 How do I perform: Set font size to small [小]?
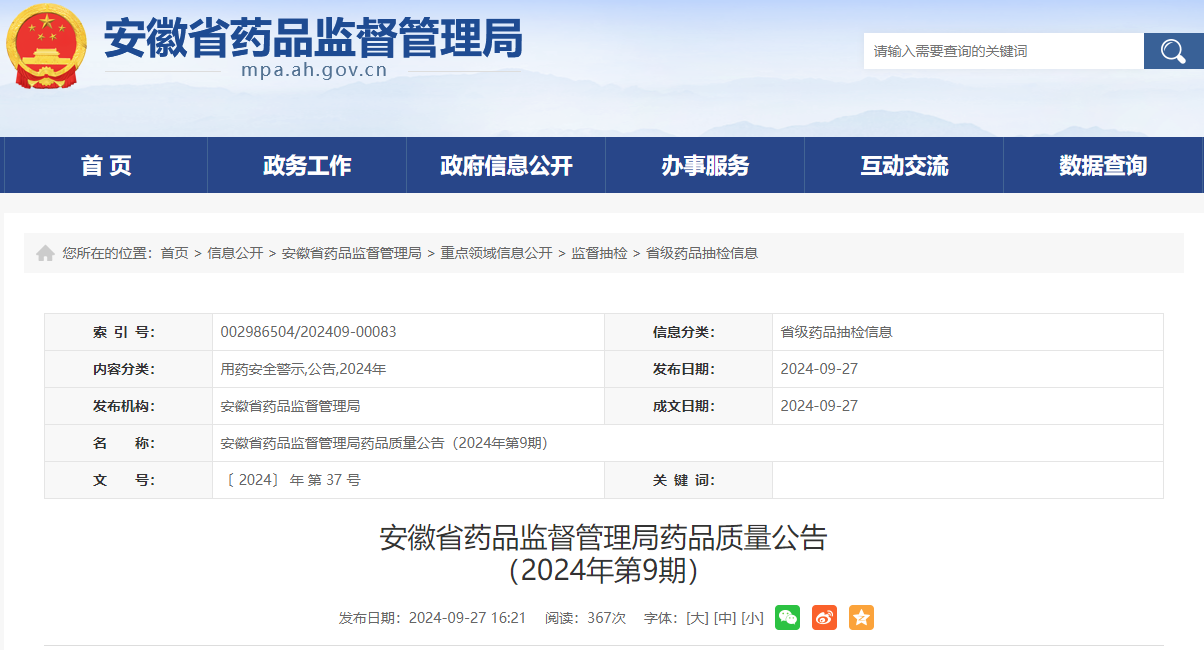[752, 618]
